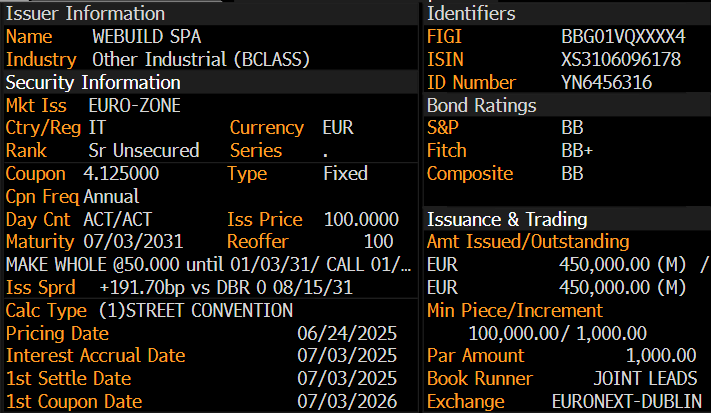
Task: Select the Maturity date 07/03/2031
Action: (133, 242)
